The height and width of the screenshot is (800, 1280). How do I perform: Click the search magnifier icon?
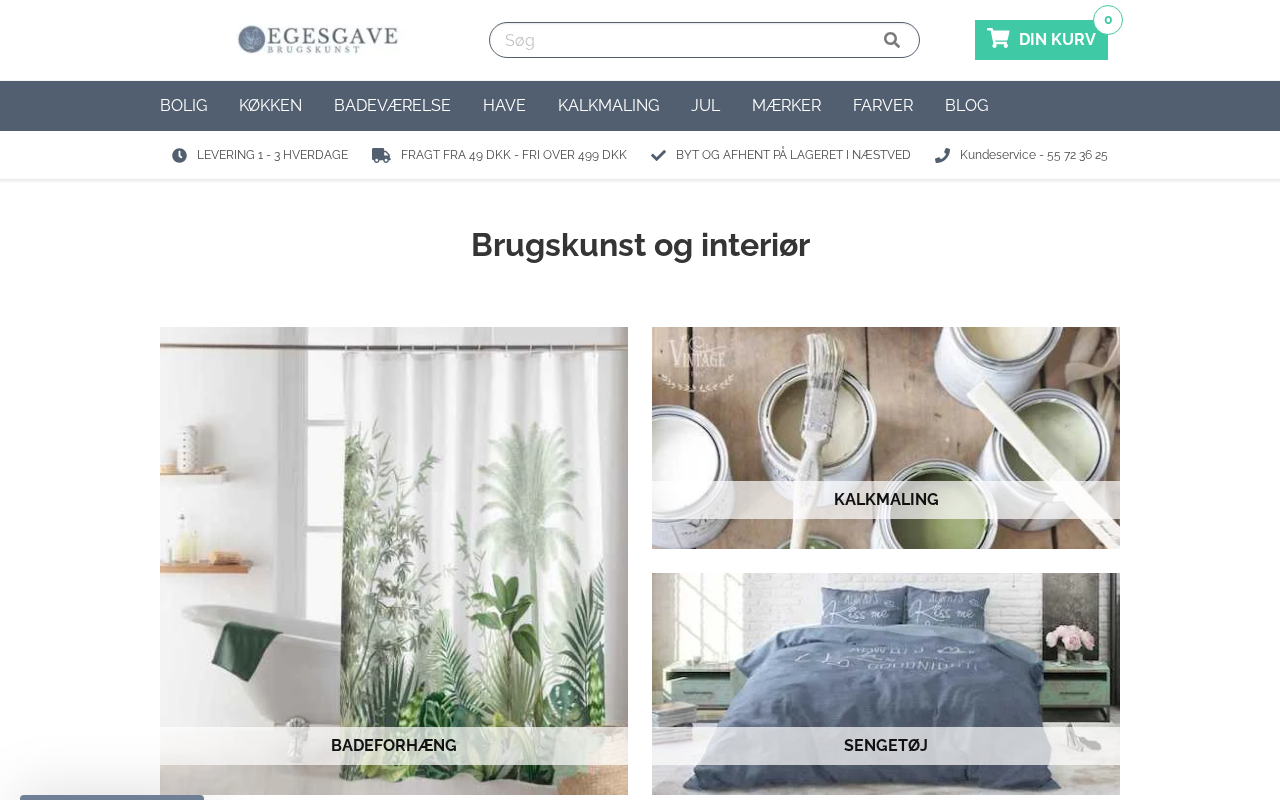point(892,40)
